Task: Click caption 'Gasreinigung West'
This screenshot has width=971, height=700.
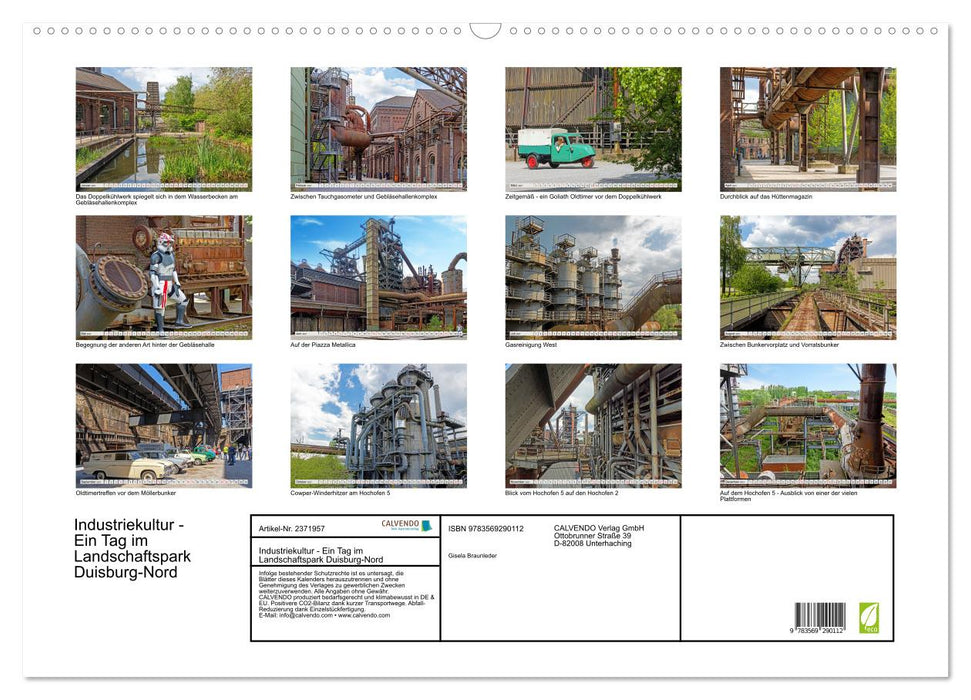Action: tap(531, 344)
